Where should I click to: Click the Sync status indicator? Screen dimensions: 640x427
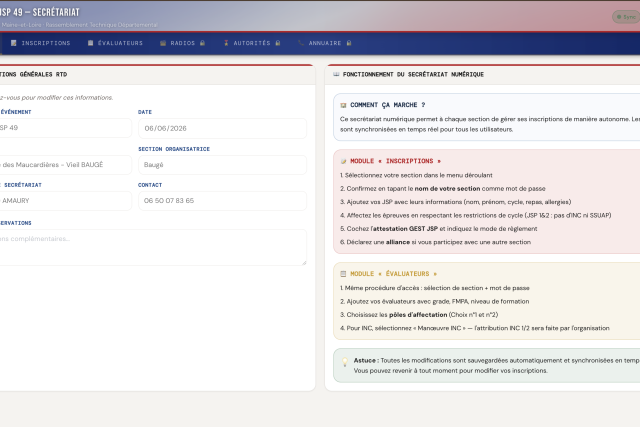click(626, 17)
